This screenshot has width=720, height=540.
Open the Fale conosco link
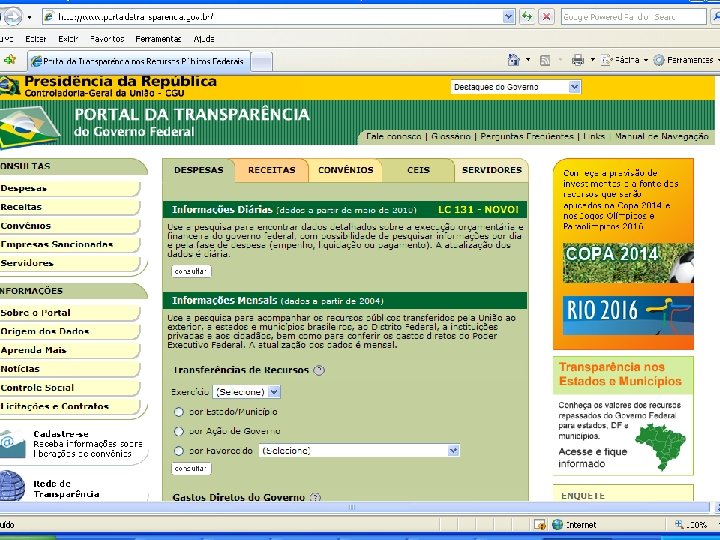coord(394,136)
